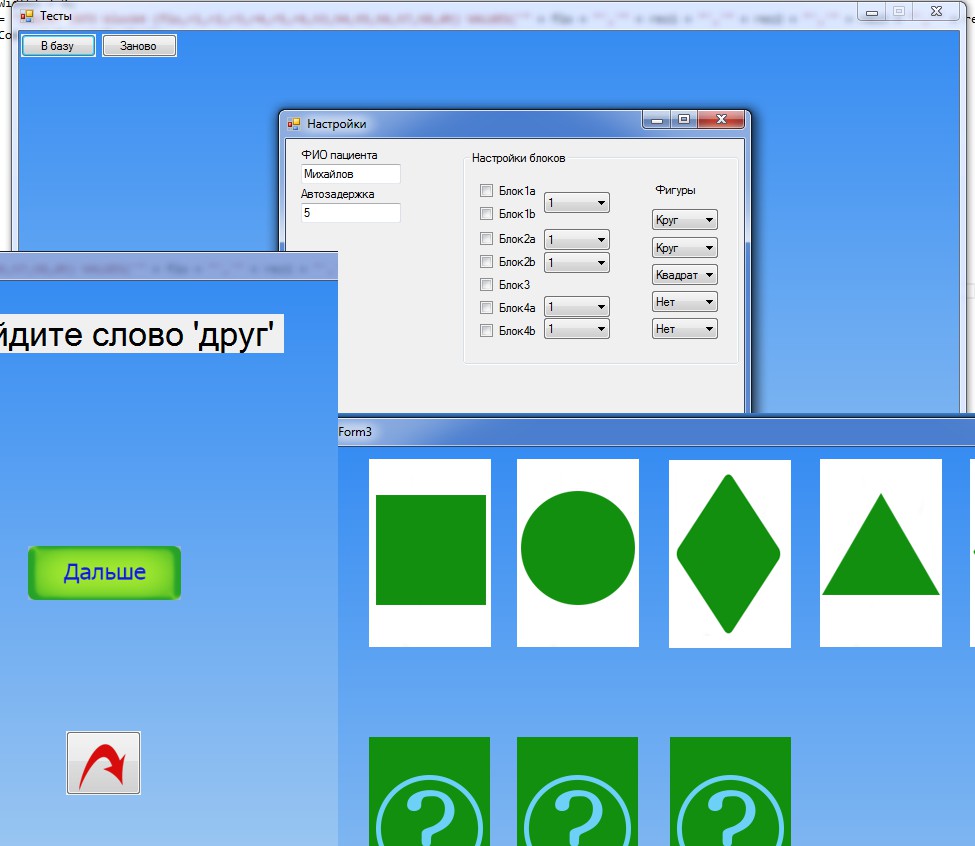Viewport: 975px width, 846px height.
Task: Click the Настройки блоков group label
Action: 519,158
